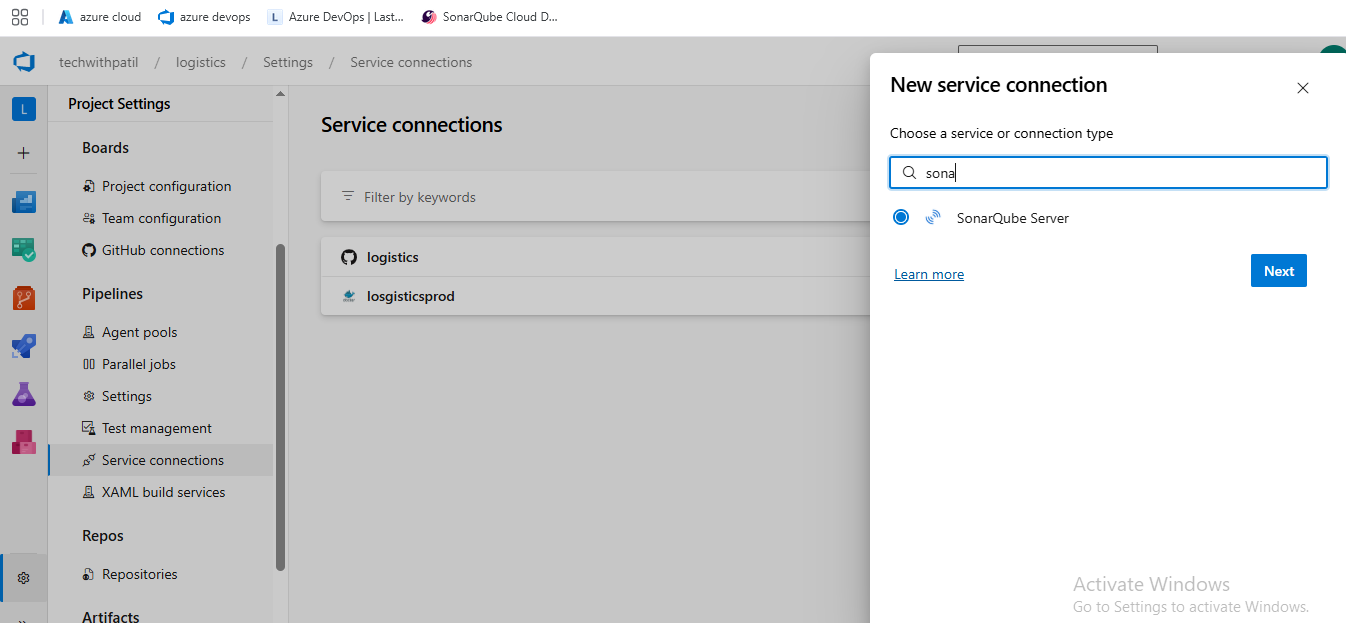This screenshot has height=623, width=1346.
Task: Open Pipelines rocket icon in left rail
Action: click(x=24, y=346)
